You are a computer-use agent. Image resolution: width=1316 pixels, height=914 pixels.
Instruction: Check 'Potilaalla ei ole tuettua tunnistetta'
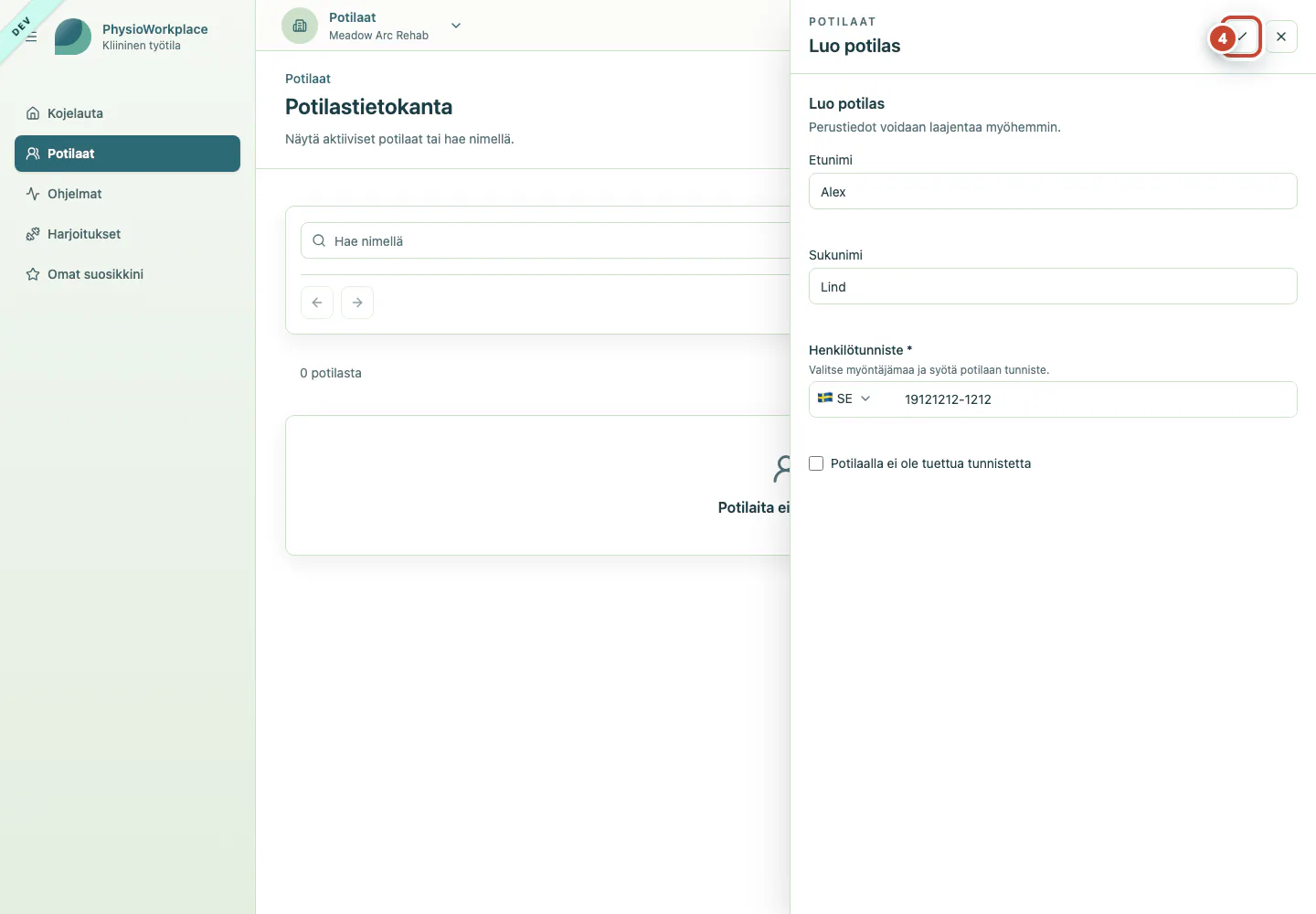pos(816,463)
